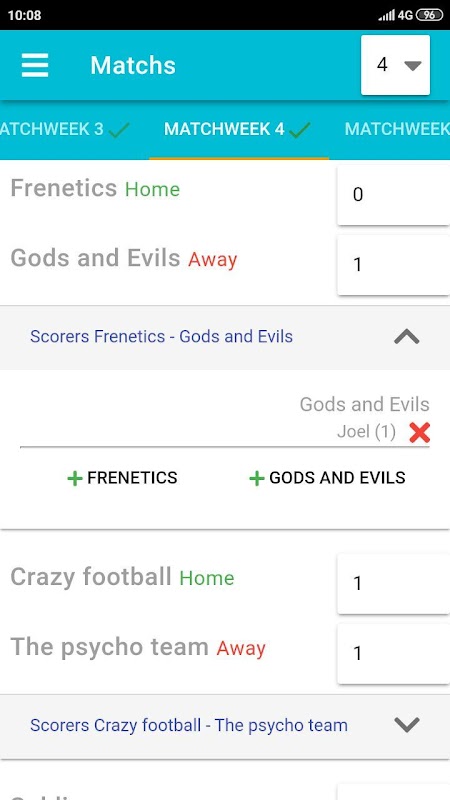The height and width of the screenshot is (800, 450).
Task: Go to the next Matchweek tab on right
Action: (397, 129)
